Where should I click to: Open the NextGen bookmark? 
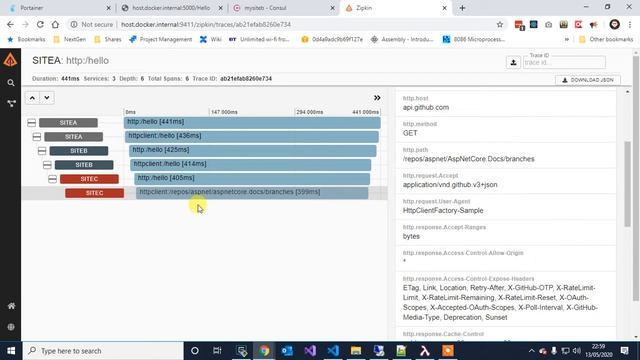pyautogui.click(x=70, y=39)
